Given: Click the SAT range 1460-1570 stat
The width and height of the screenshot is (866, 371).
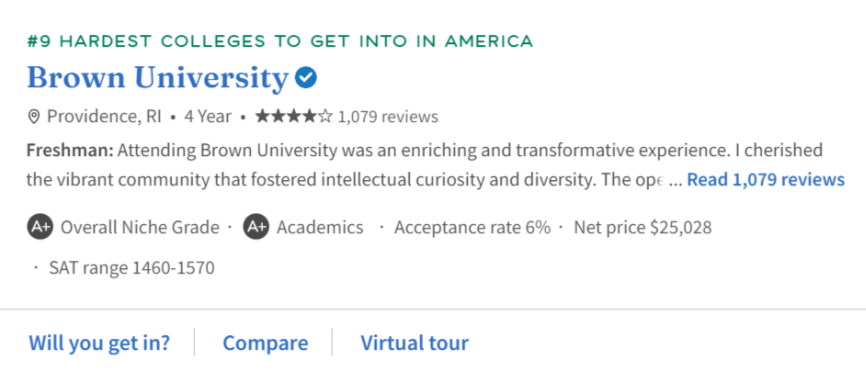Looking at the screenshot, I should click(x=131, y=268).
